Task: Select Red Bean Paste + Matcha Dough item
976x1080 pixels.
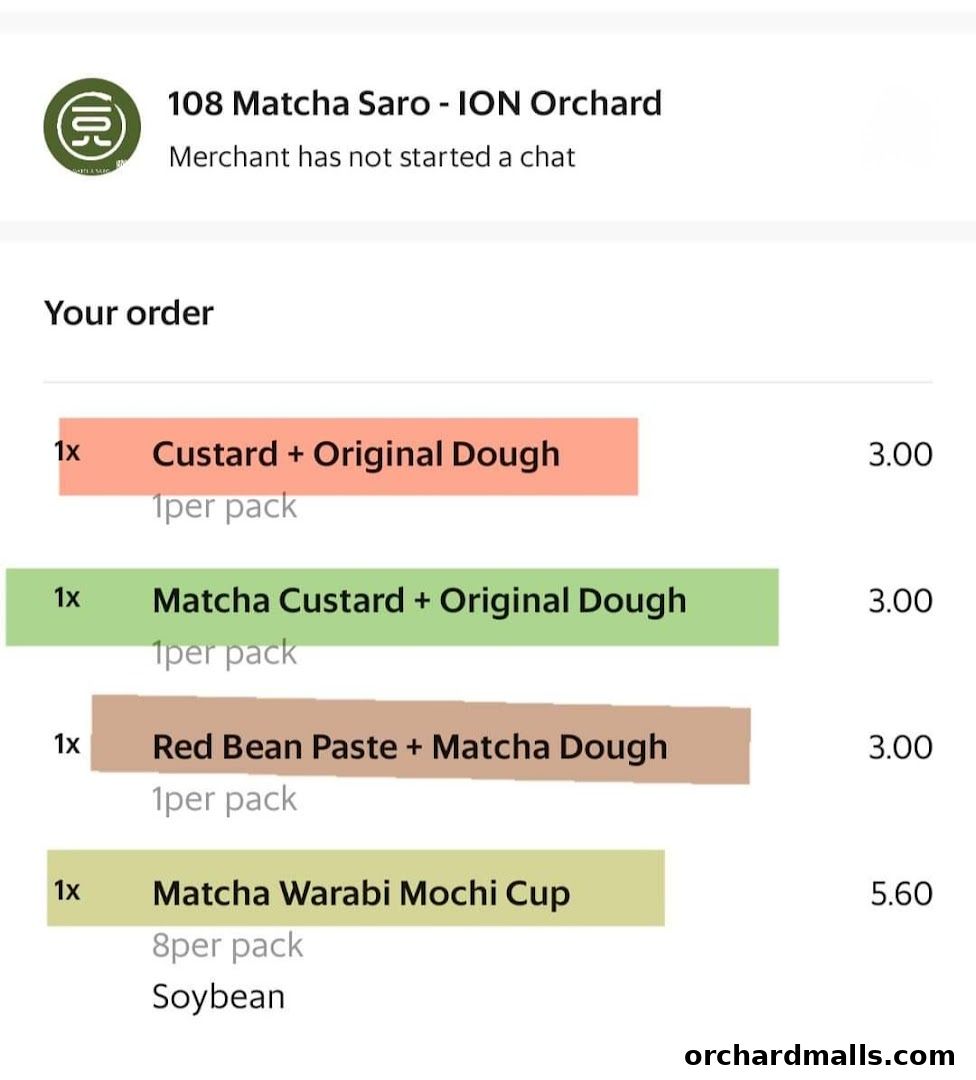Action: (409, 747)
